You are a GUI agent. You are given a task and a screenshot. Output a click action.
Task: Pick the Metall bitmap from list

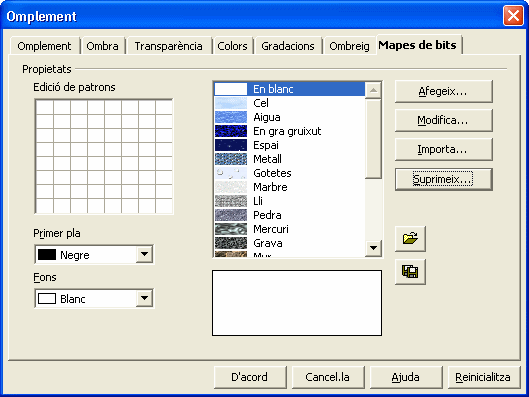click(289, 159)
